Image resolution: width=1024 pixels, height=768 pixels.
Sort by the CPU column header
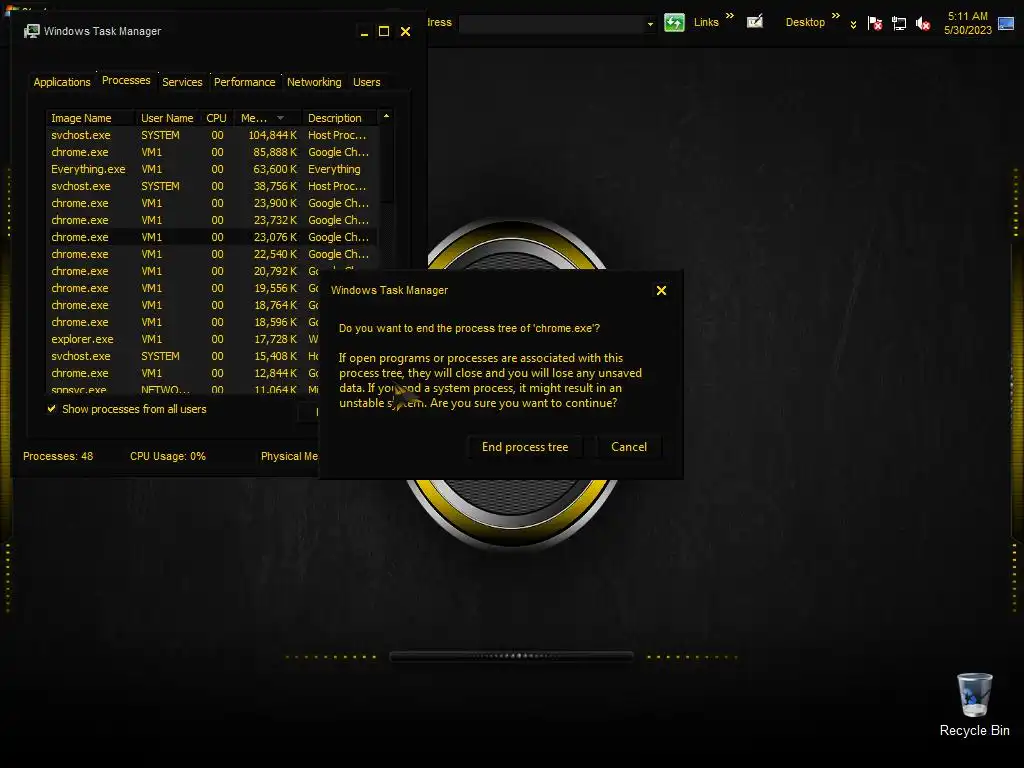[217, 118]
